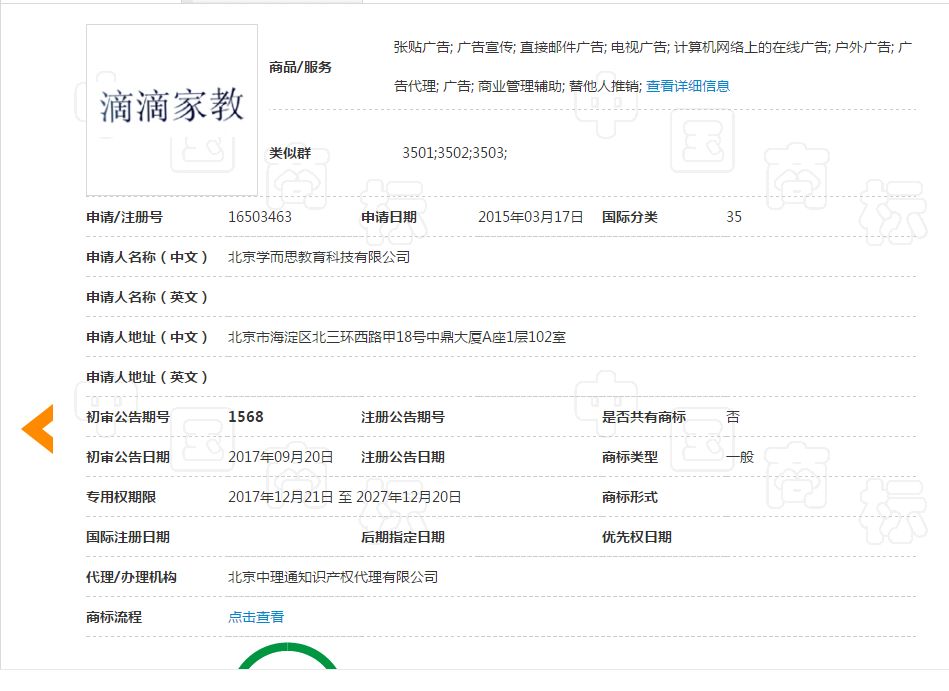Click application date 2015年03月17日
Screen dimensions: 949x691
(x=530, y=217)
